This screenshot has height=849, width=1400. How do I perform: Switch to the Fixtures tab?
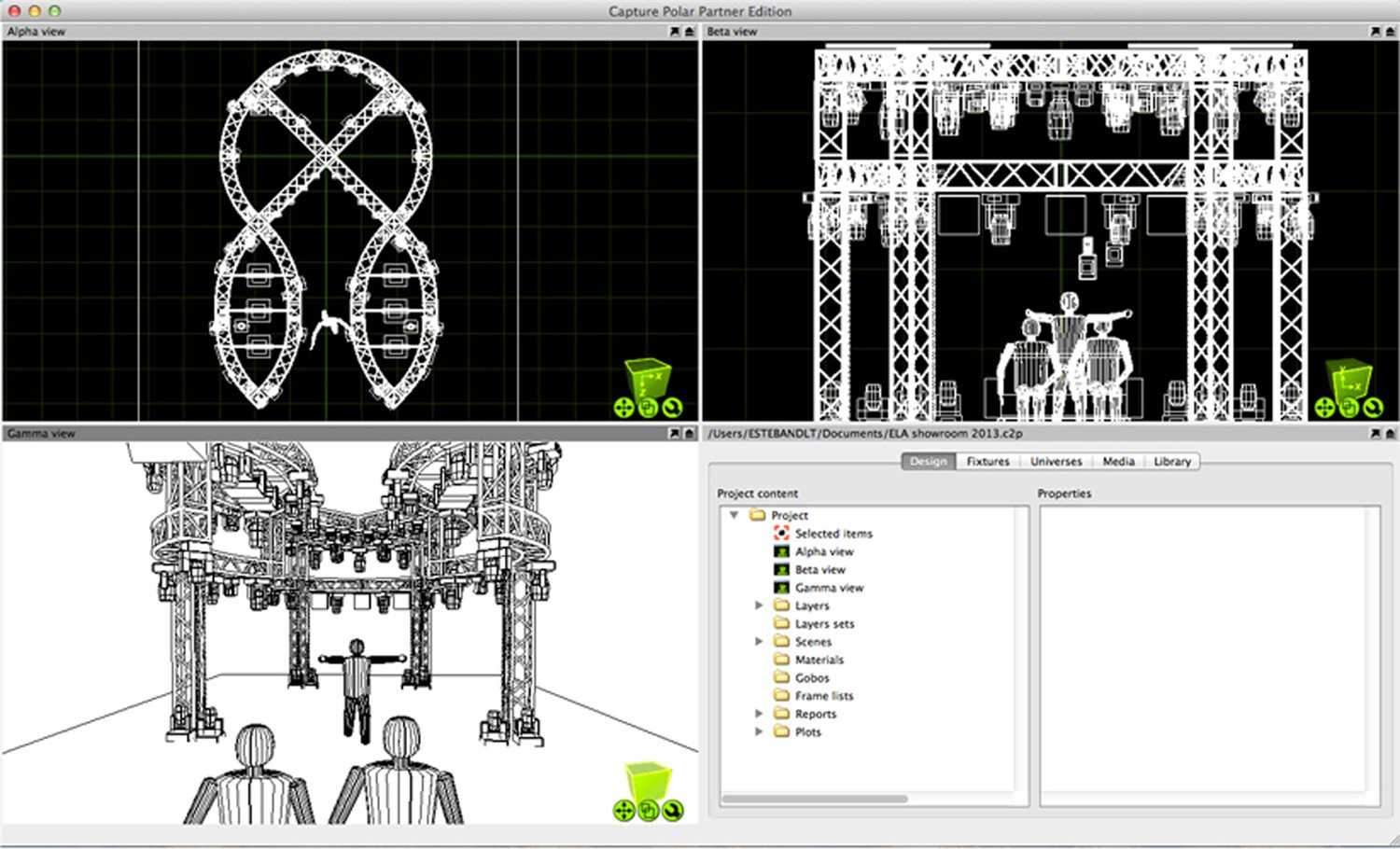coord(987,461)
